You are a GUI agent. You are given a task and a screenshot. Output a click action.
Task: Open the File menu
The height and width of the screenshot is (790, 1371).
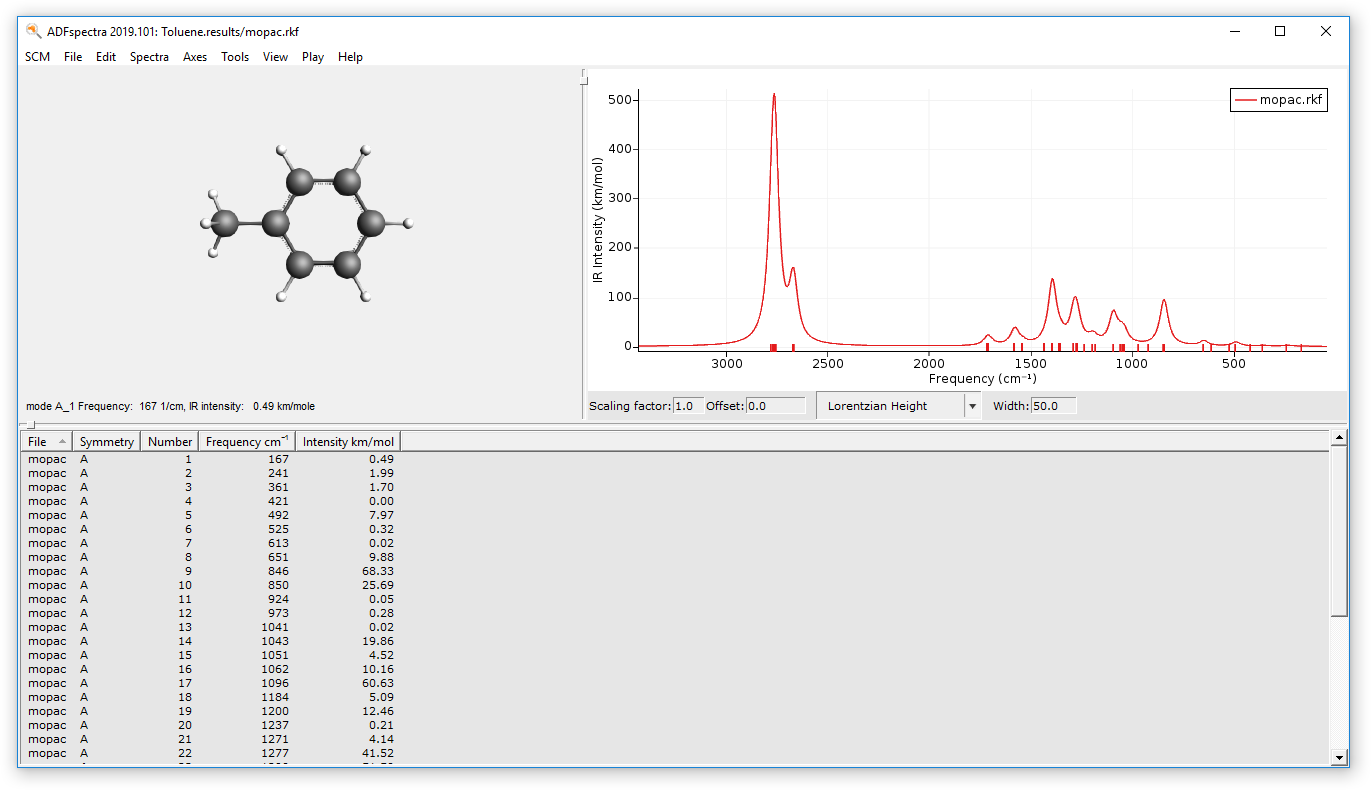[x=73, y=57]
